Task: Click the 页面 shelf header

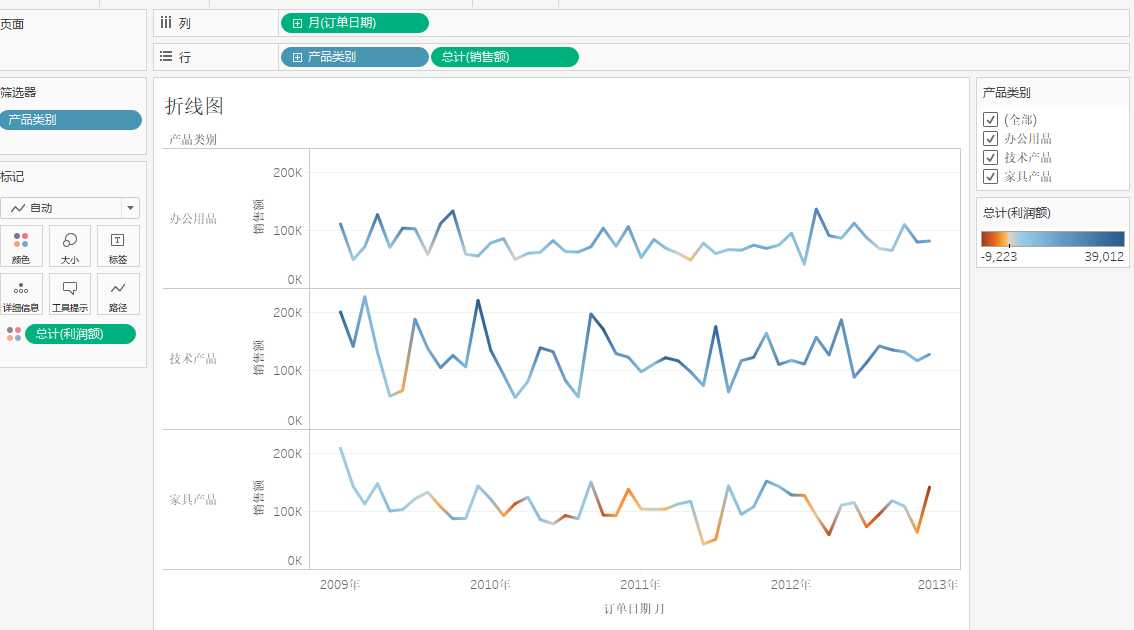Action: pyautogui.click(x=12, y=24)
